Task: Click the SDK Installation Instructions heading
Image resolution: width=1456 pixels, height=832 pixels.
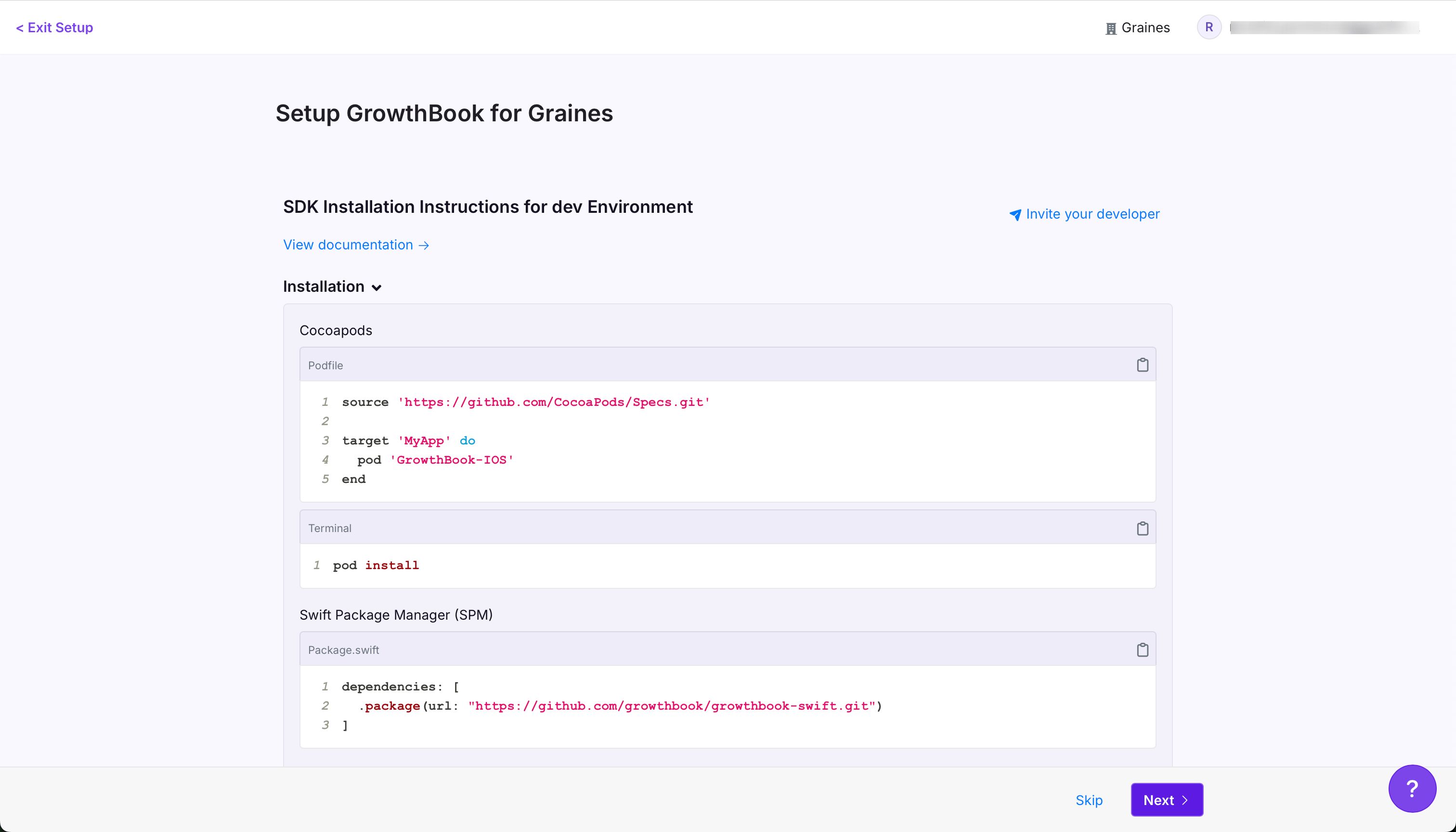Action: tap(488, 206)
